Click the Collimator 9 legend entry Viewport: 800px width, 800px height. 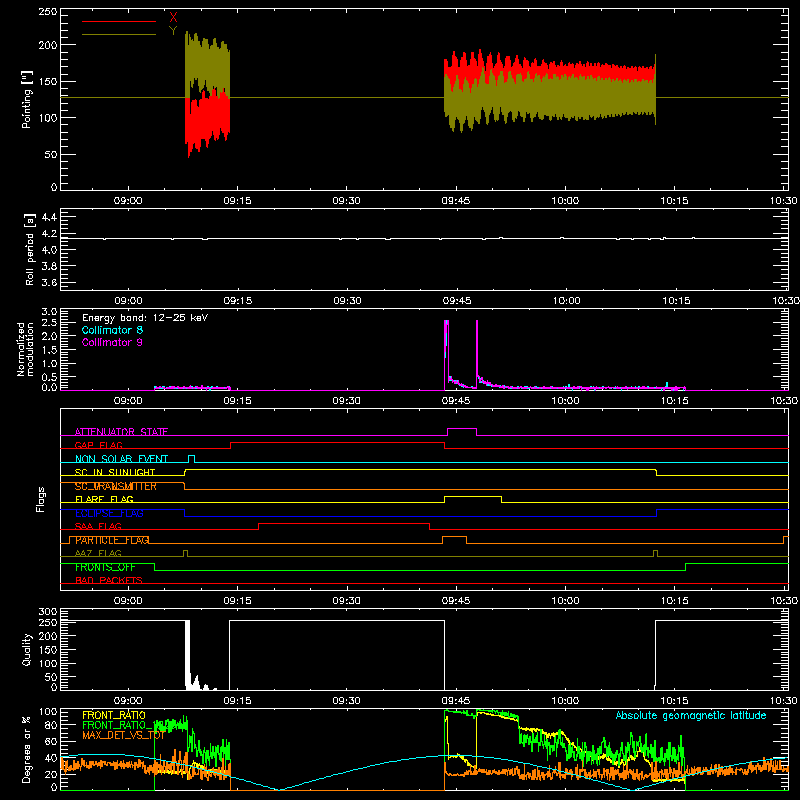coord(112,342)
